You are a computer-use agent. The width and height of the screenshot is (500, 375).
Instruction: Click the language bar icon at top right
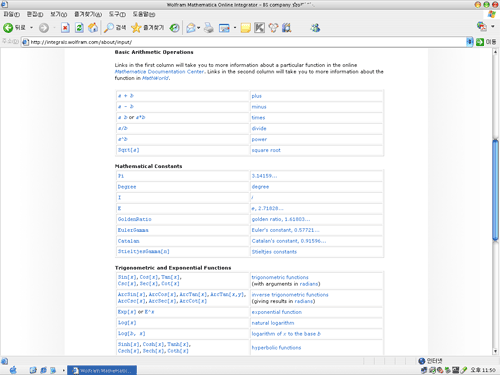point(482,26)
